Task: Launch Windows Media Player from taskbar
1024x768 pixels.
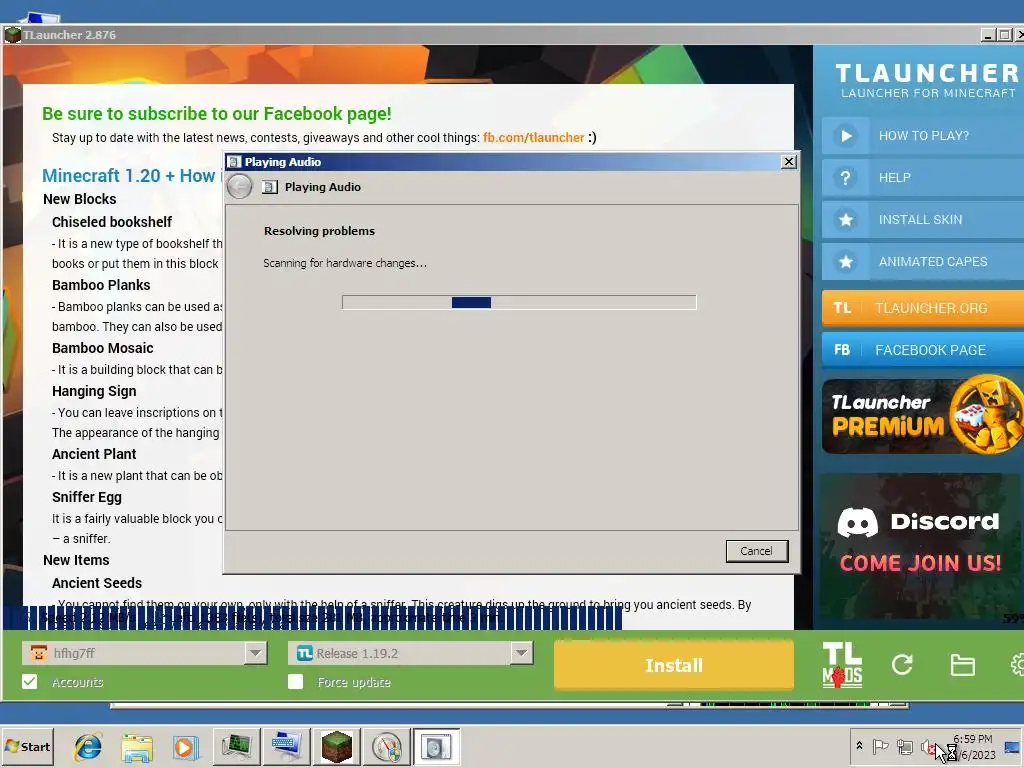Action: [185, 747]
